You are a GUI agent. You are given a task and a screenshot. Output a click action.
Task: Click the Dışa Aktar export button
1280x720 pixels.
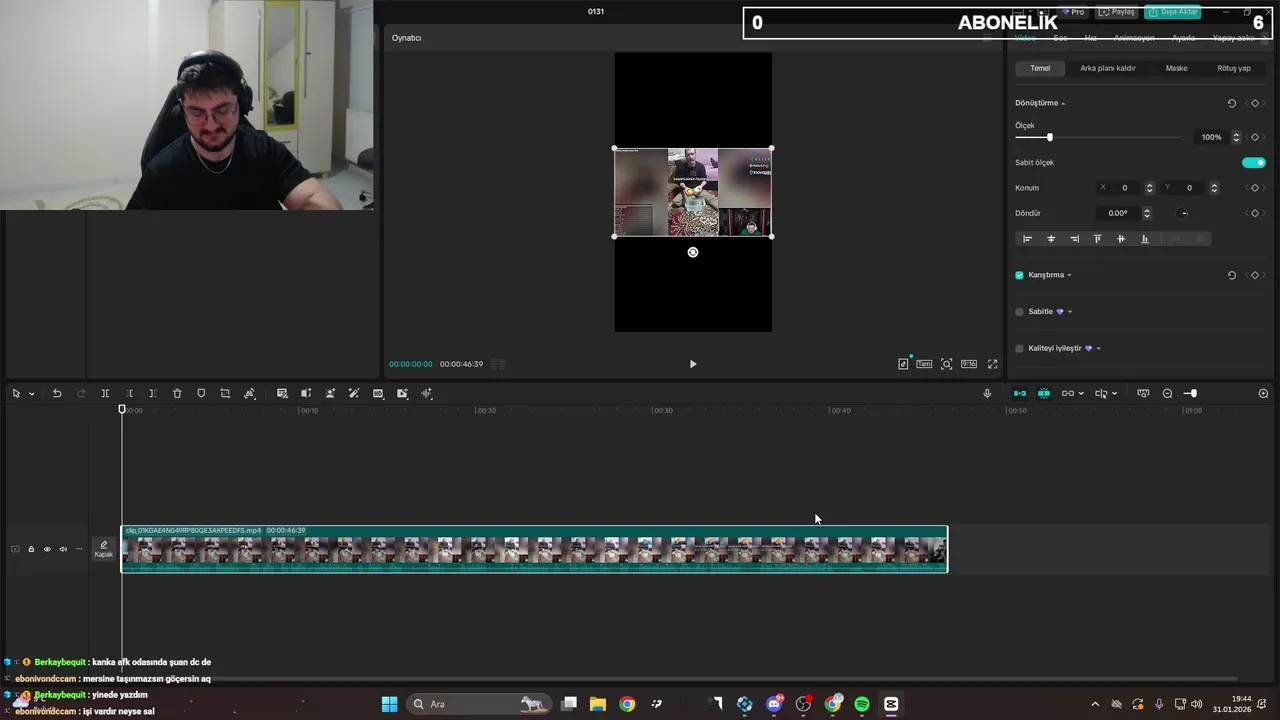[1173, 12]
